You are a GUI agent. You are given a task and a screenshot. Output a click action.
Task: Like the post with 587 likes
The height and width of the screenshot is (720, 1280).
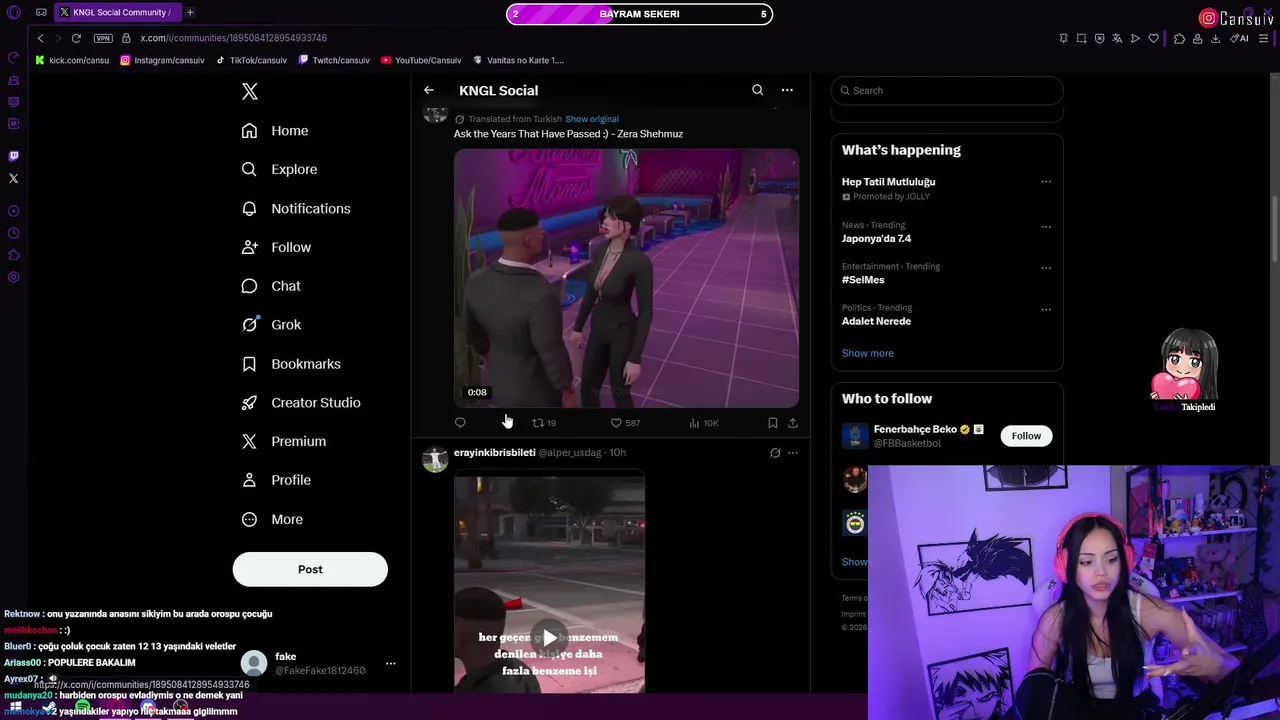625,423
